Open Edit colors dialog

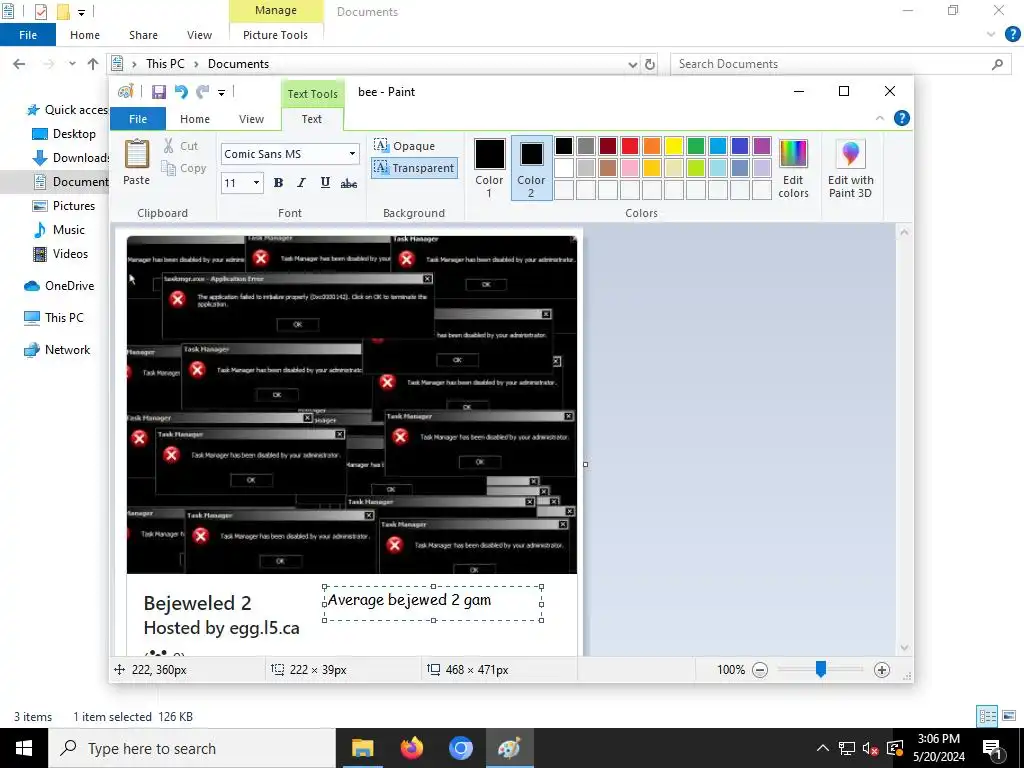(793, 168)
